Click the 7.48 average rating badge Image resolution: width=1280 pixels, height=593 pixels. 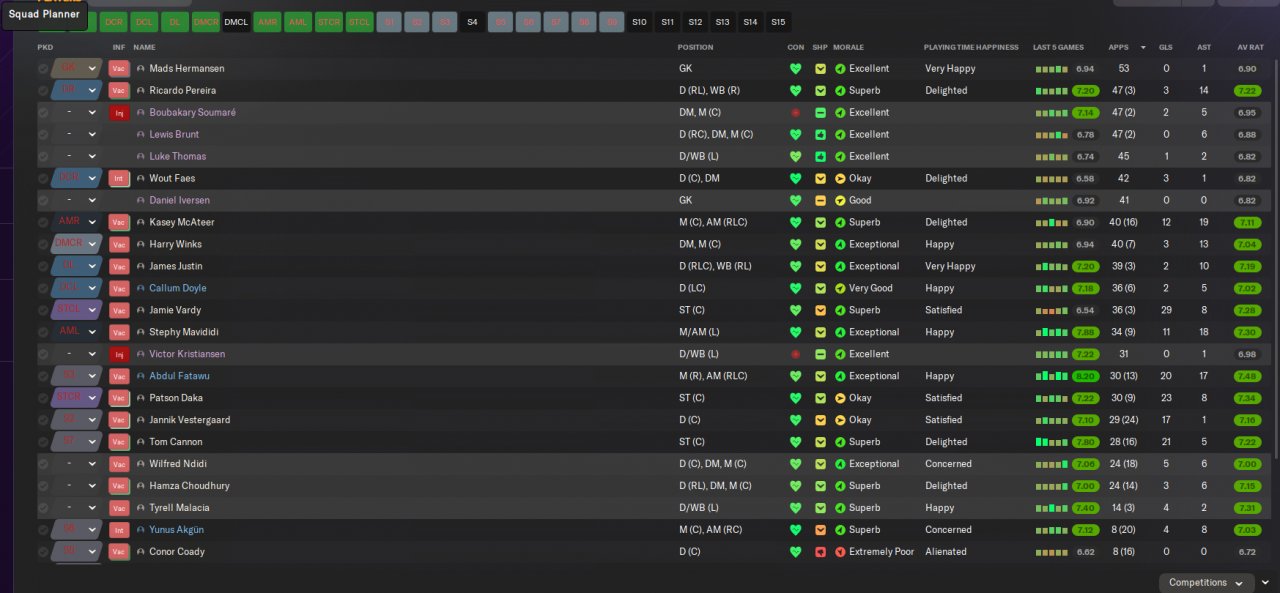[x=1247, y=376]
